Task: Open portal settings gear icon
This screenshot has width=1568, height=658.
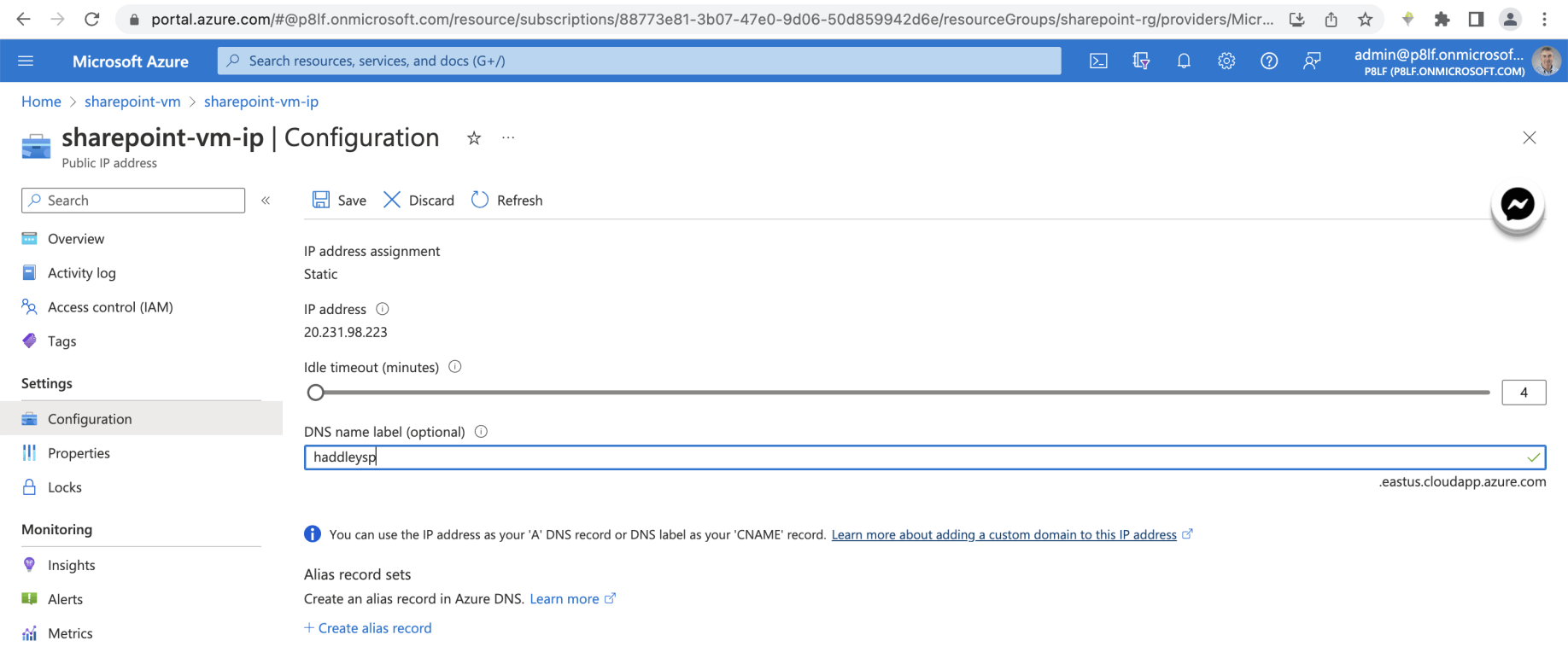Action: (1226, 61)
